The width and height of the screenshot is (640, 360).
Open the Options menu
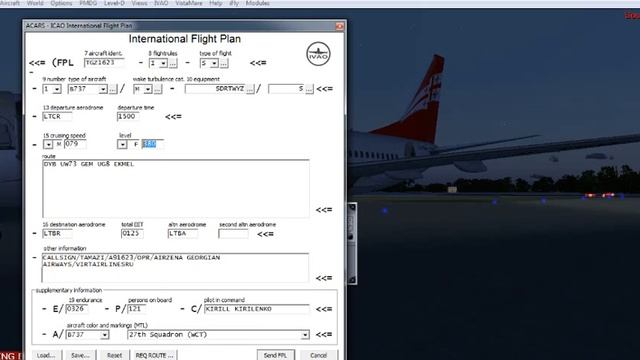pyautogui.click(x=61, y=3)
